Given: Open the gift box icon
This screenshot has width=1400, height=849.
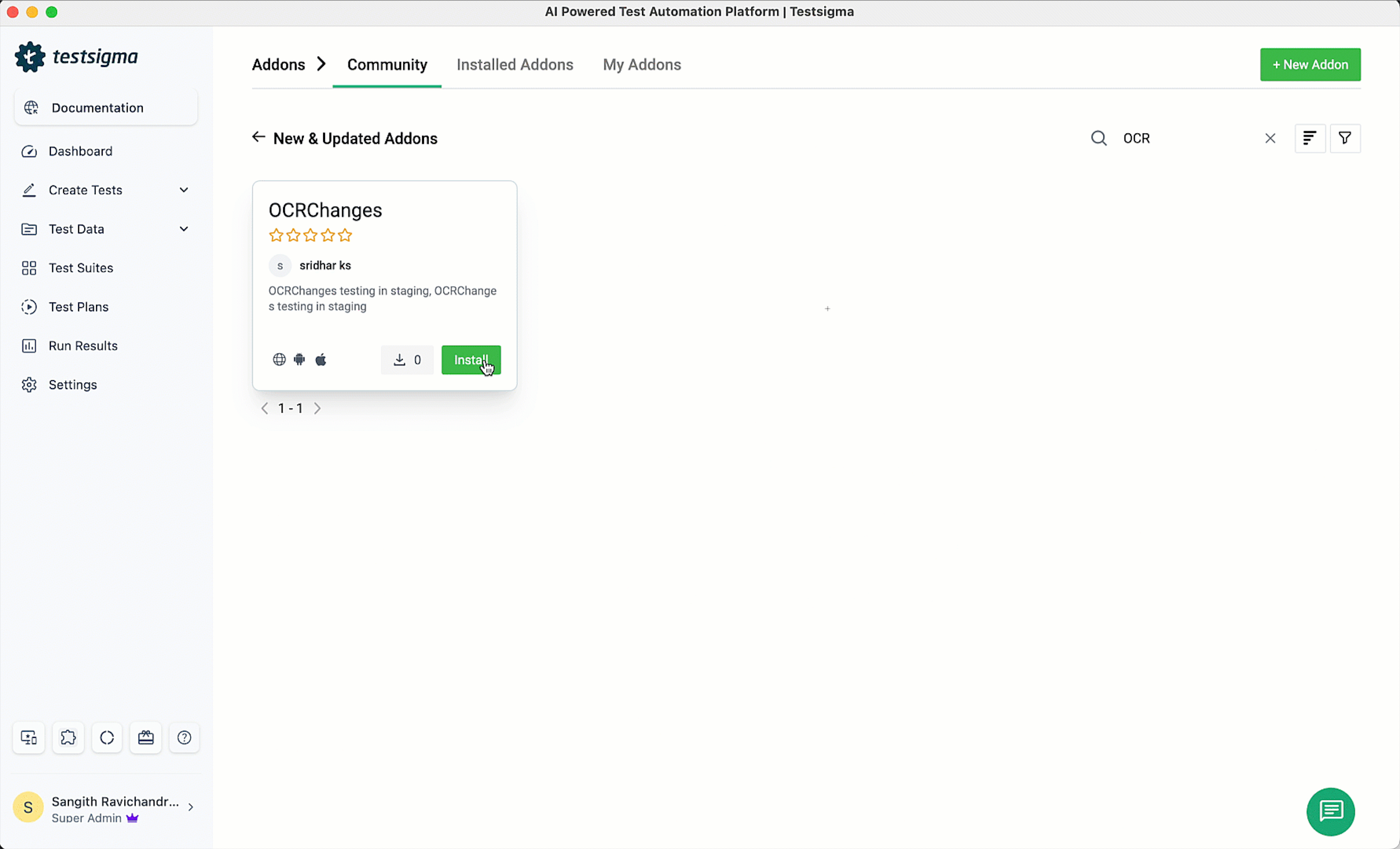Looking at the screenshot, I should coord(146,738).
